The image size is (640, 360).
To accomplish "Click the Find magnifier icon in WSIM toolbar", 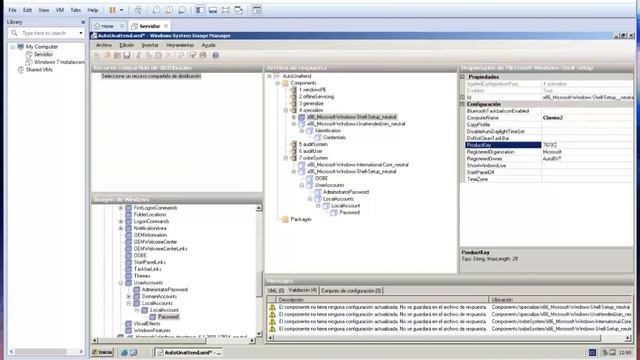I will 181,55.
